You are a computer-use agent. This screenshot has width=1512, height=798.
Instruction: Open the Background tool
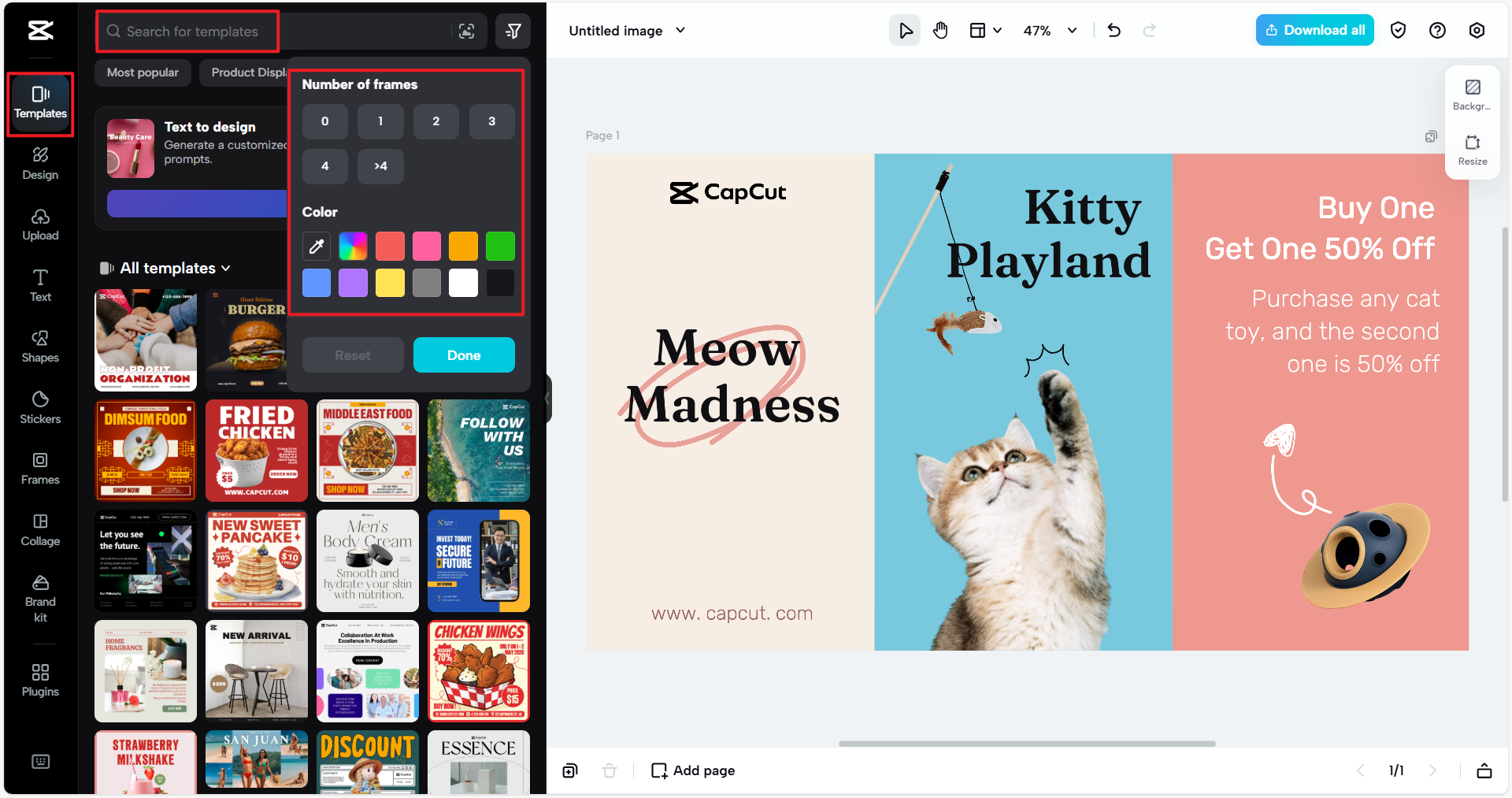(1472, 95)
